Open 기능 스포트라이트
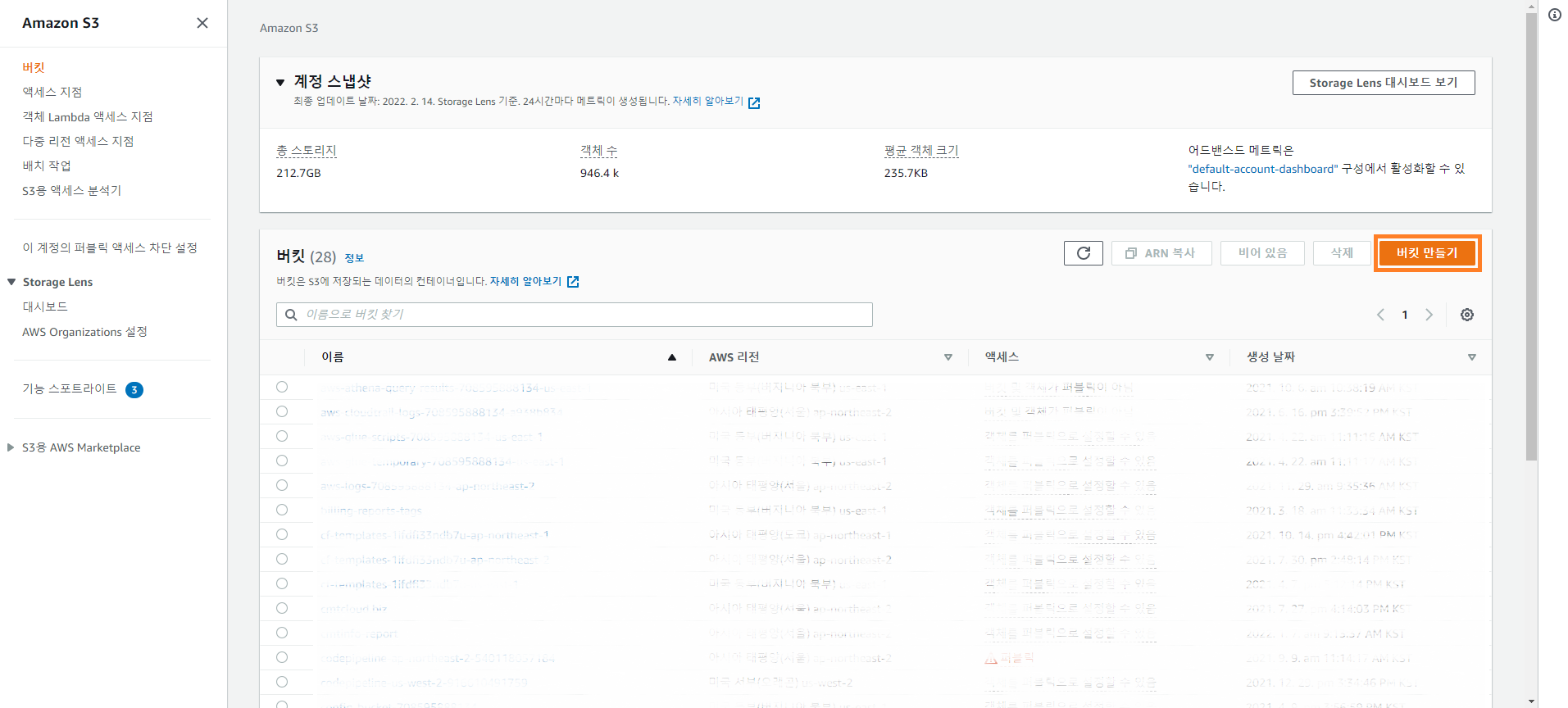Screen dimensions: 1568x708 click(x=70, y=389)
